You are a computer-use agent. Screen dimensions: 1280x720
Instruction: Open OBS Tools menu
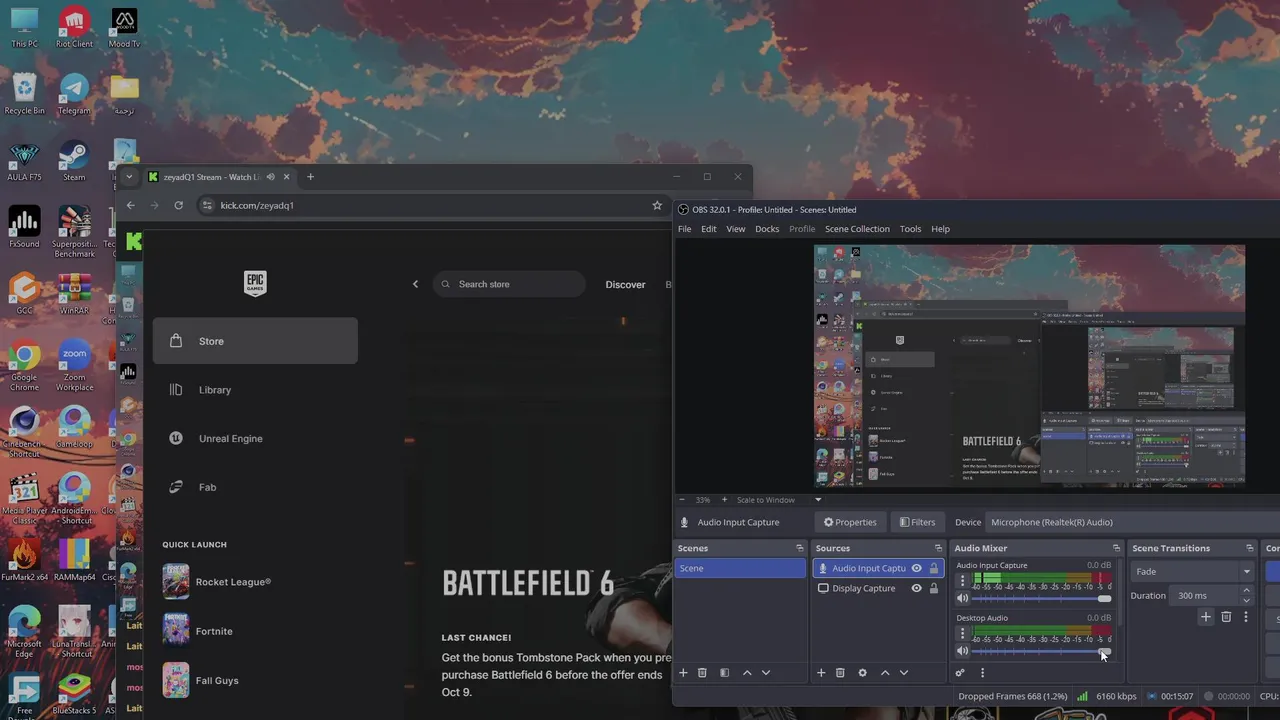click(910, 229)
